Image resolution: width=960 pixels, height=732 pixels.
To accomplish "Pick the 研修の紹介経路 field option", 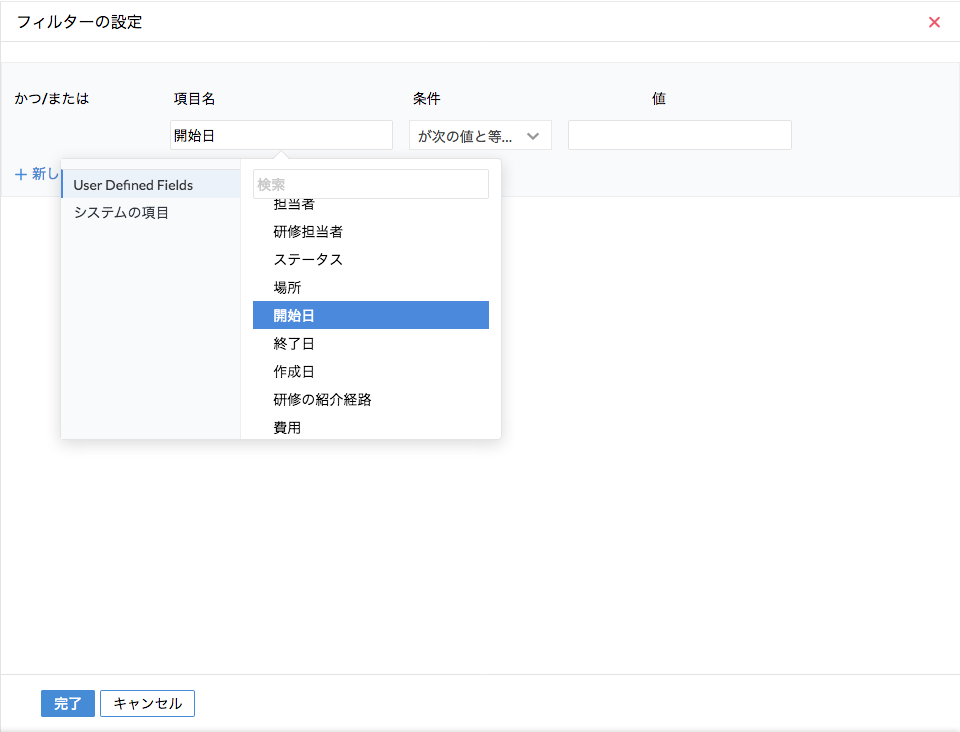I will point(322,399).
